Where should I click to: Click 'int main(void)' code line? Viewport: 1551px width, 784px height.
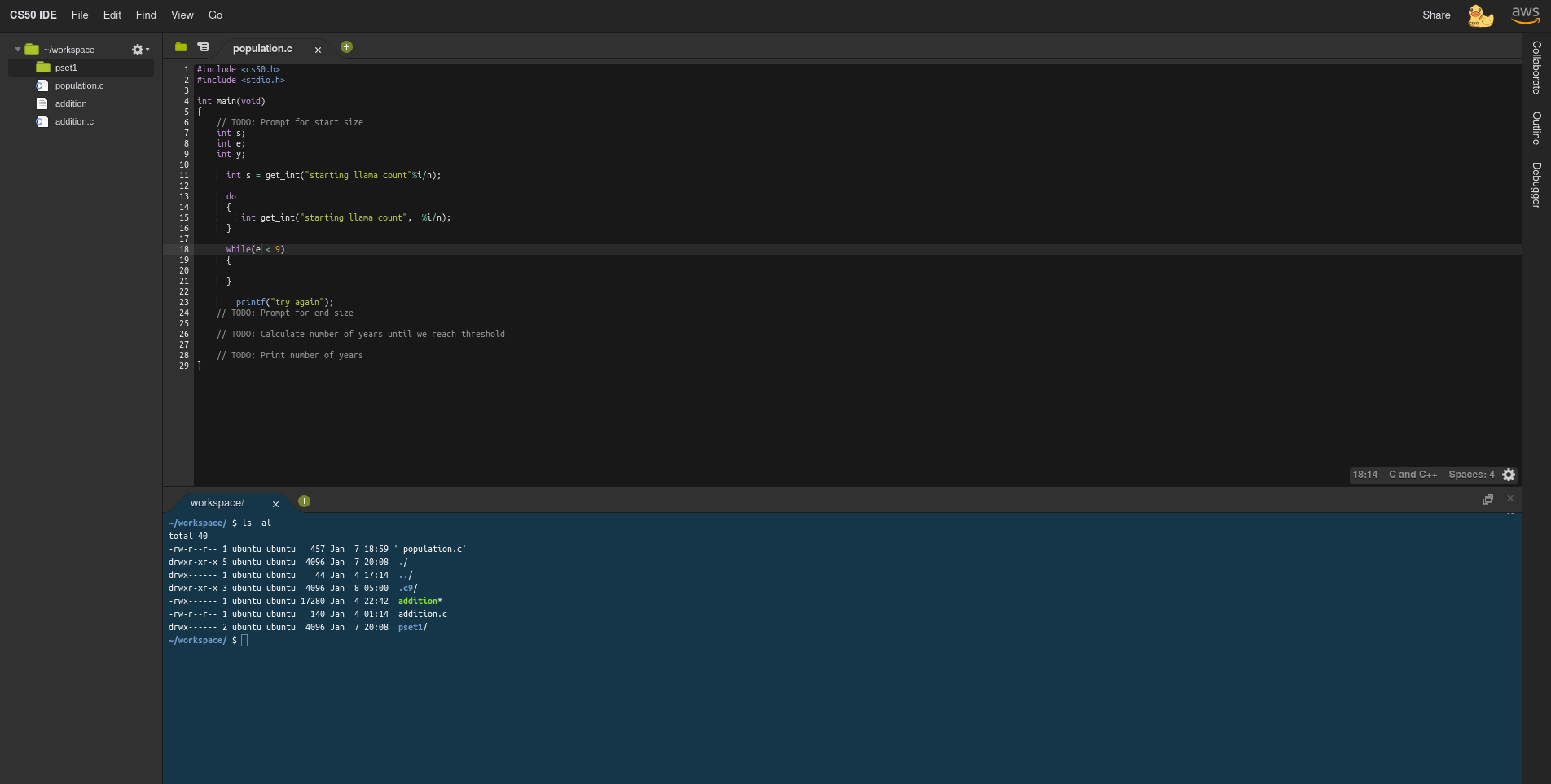pyautogui.click(x=231, y=102)
